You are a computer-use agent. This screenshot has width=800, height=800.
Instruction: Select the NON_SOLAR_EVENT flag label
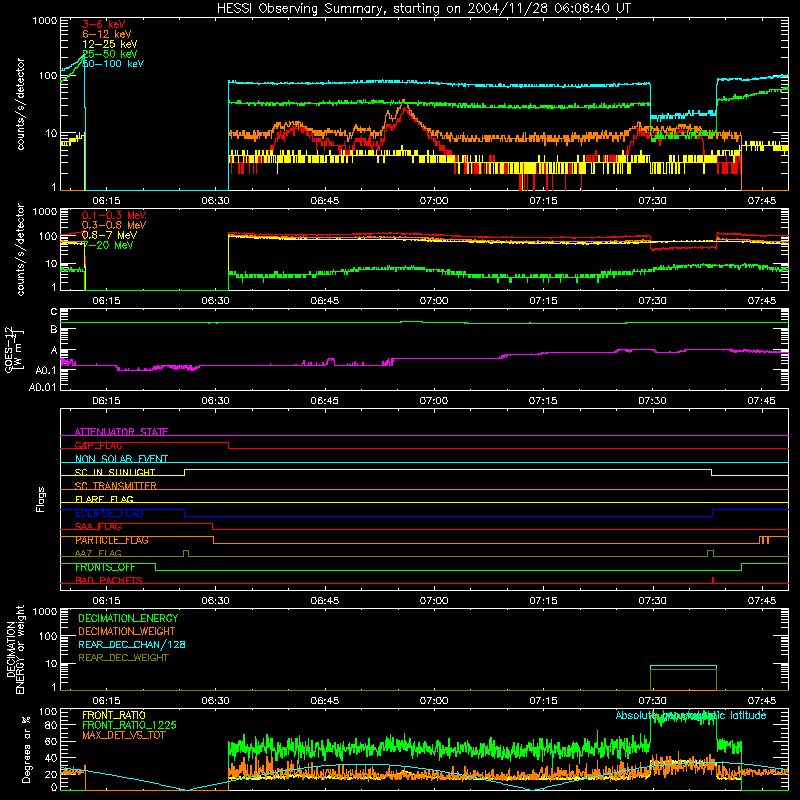coord(121,459)
